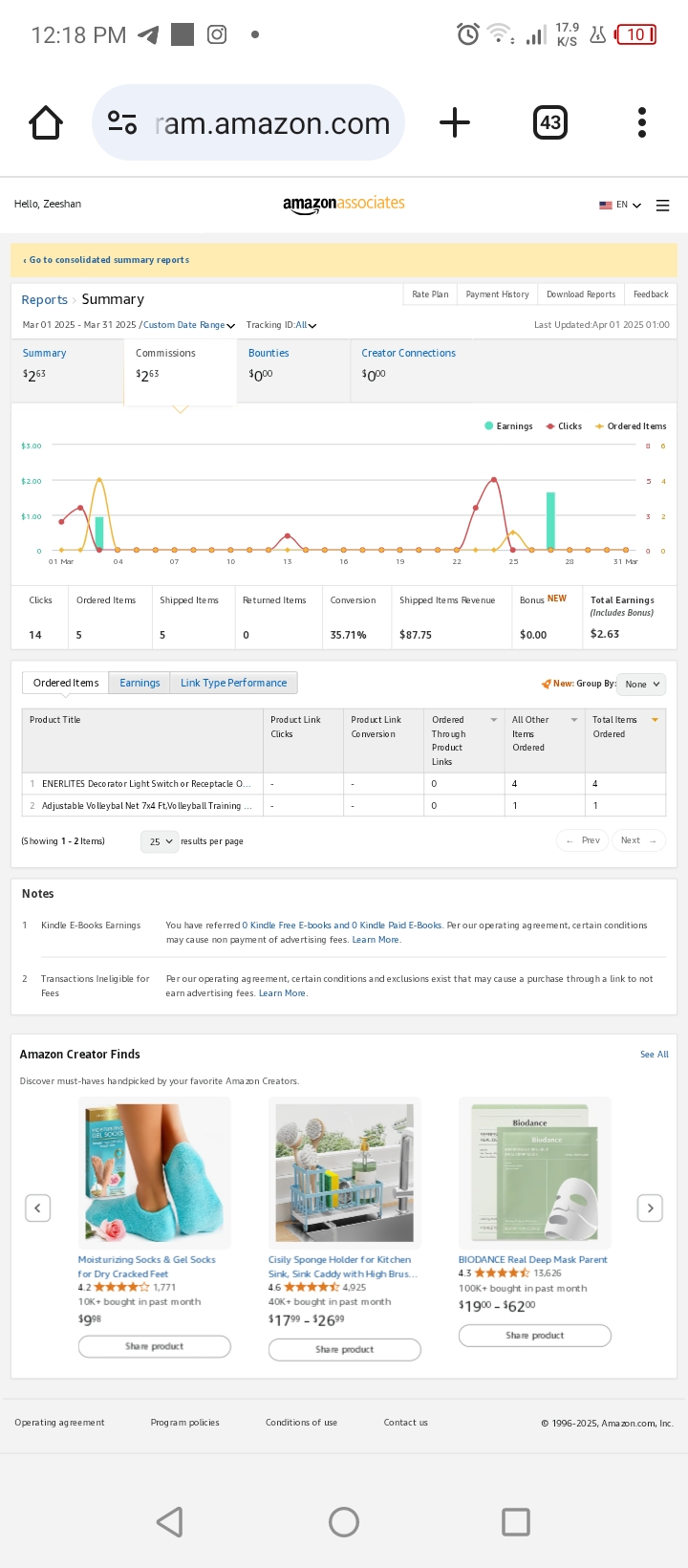Expand the Custom Date Range dropdown
Screen dimensions: 688x1568
tap(189, 325)
